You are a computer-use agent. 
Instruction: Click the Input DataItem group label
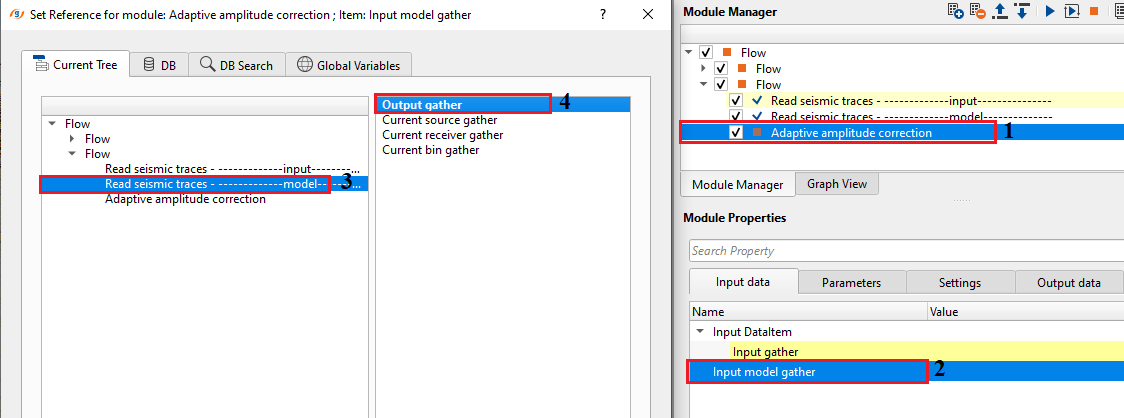(752, 332)
